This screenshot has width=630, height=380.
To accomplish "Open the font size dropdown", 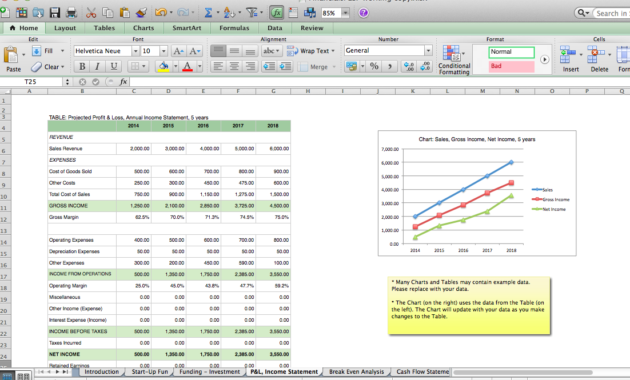I will pyautogui.click(x=164, y=51).
